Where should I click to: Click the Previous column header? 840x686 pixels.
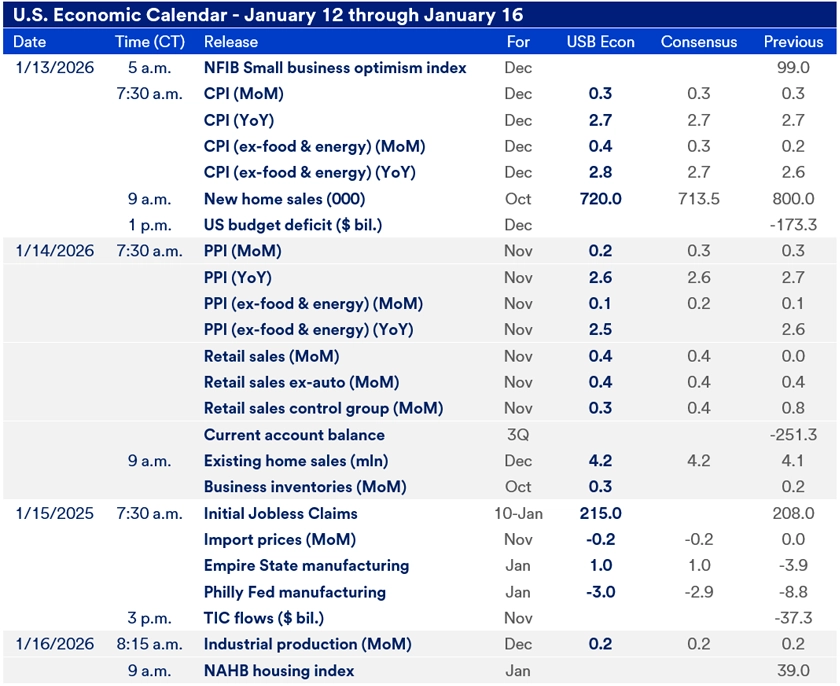pyautogui.click(x=792, y=42)
